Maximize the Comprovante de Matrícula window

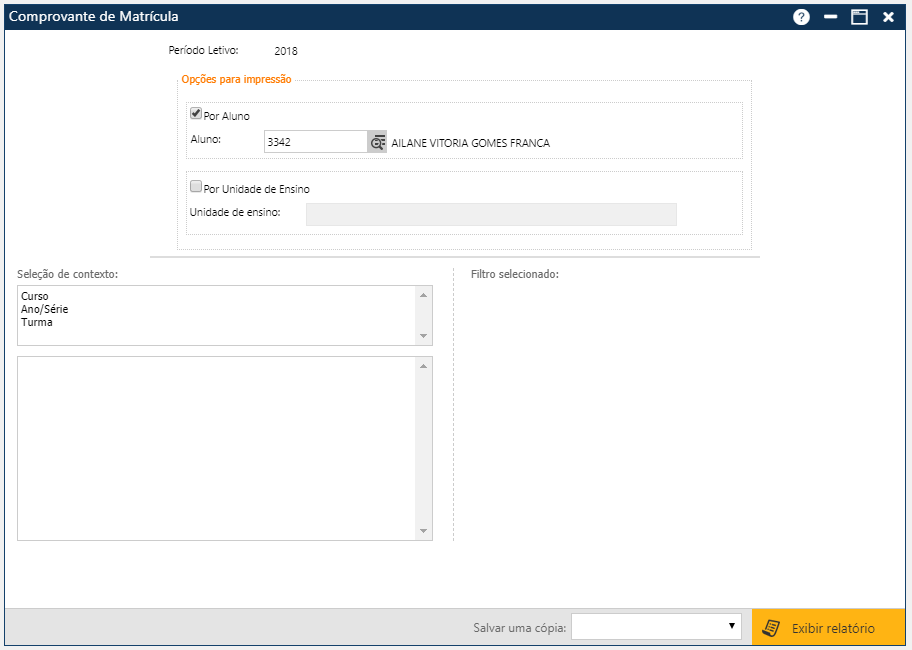[x=858, y=17]
